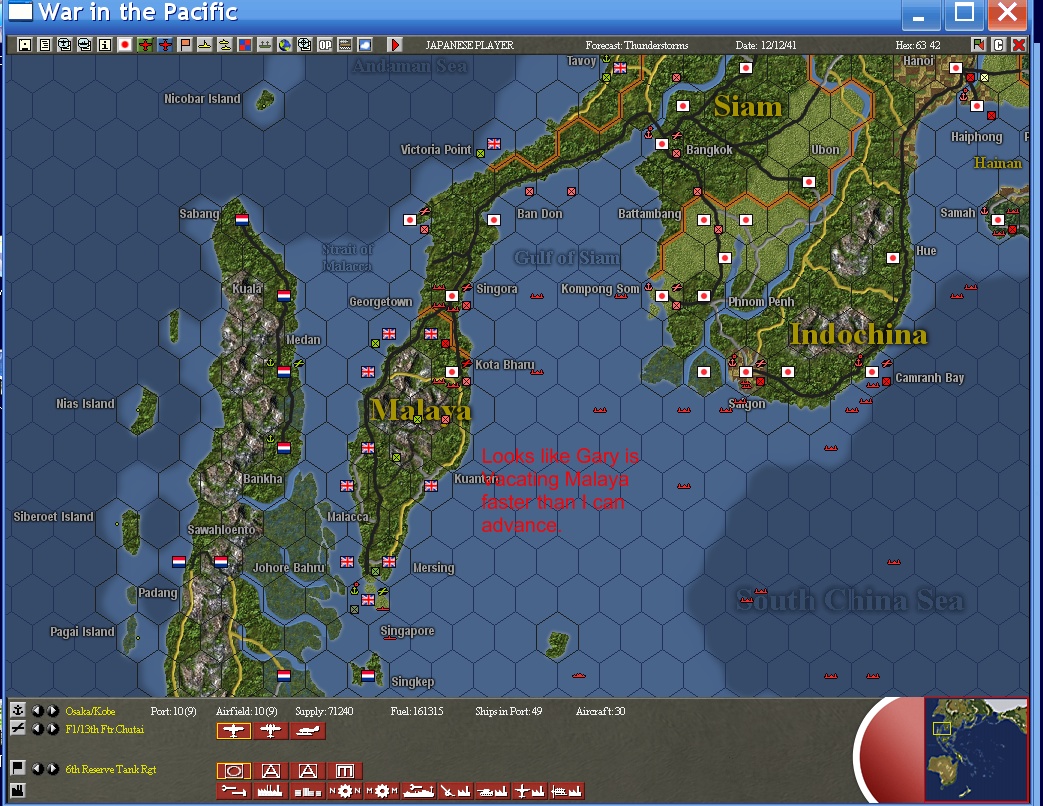This screenshot has height=806, width=1043.
Task: Toggle the oil pipeline industry filter
Action: point(233,791)
